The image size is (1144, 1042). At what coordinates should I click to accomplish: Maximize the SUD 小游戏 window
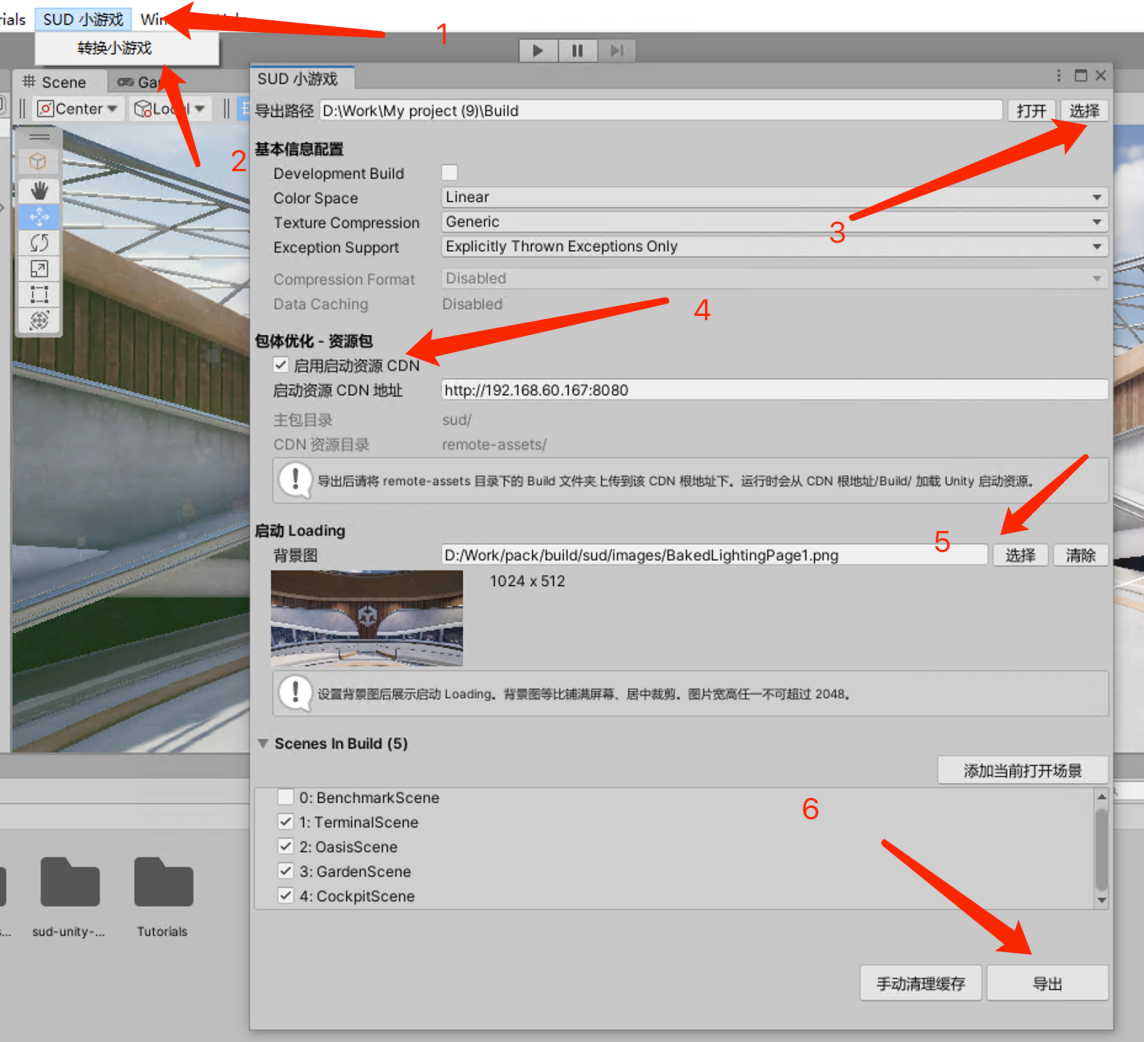(x=1081, y=75)
